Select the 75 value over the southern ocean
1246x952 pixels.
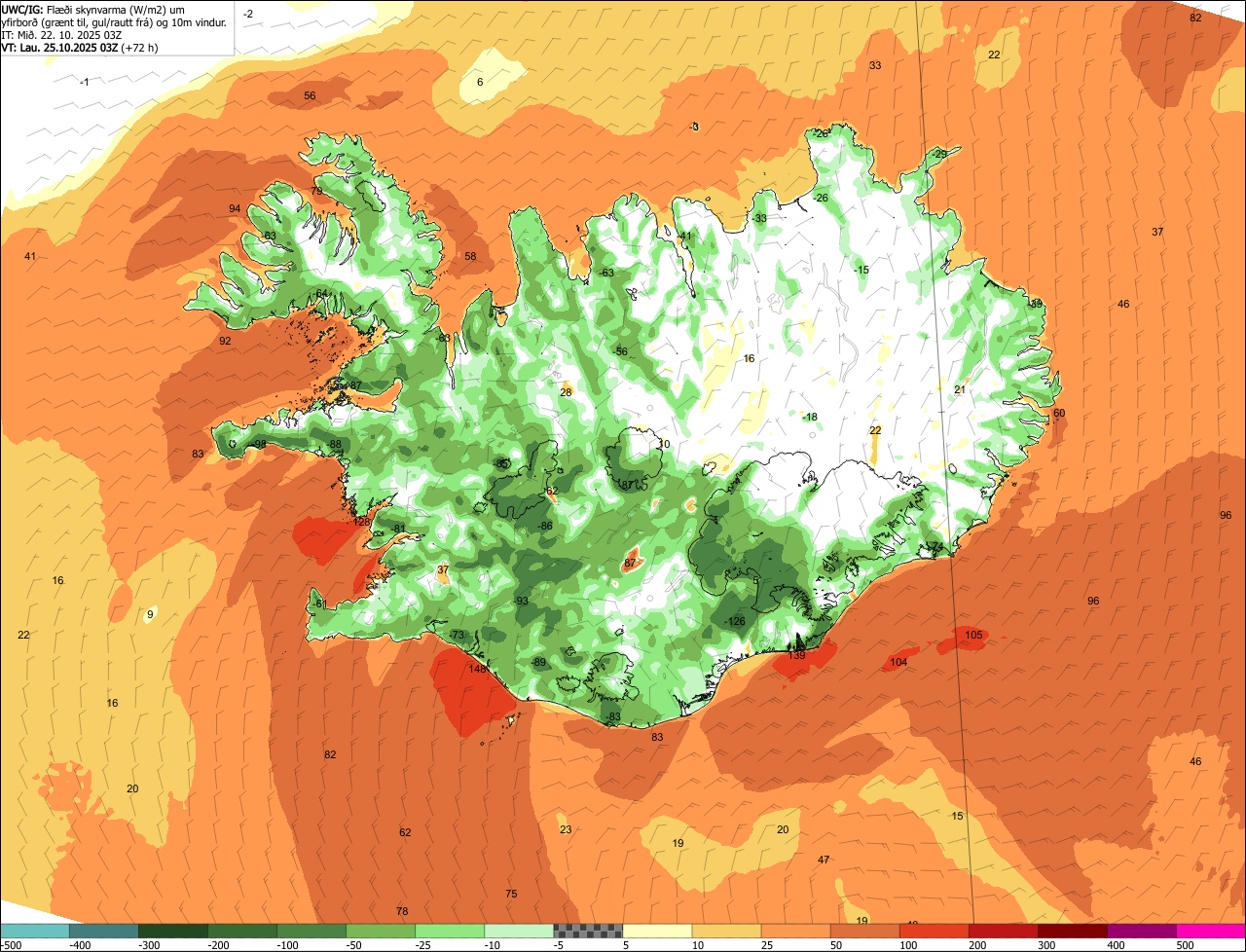pyautogui.click(x=511, y=894)
